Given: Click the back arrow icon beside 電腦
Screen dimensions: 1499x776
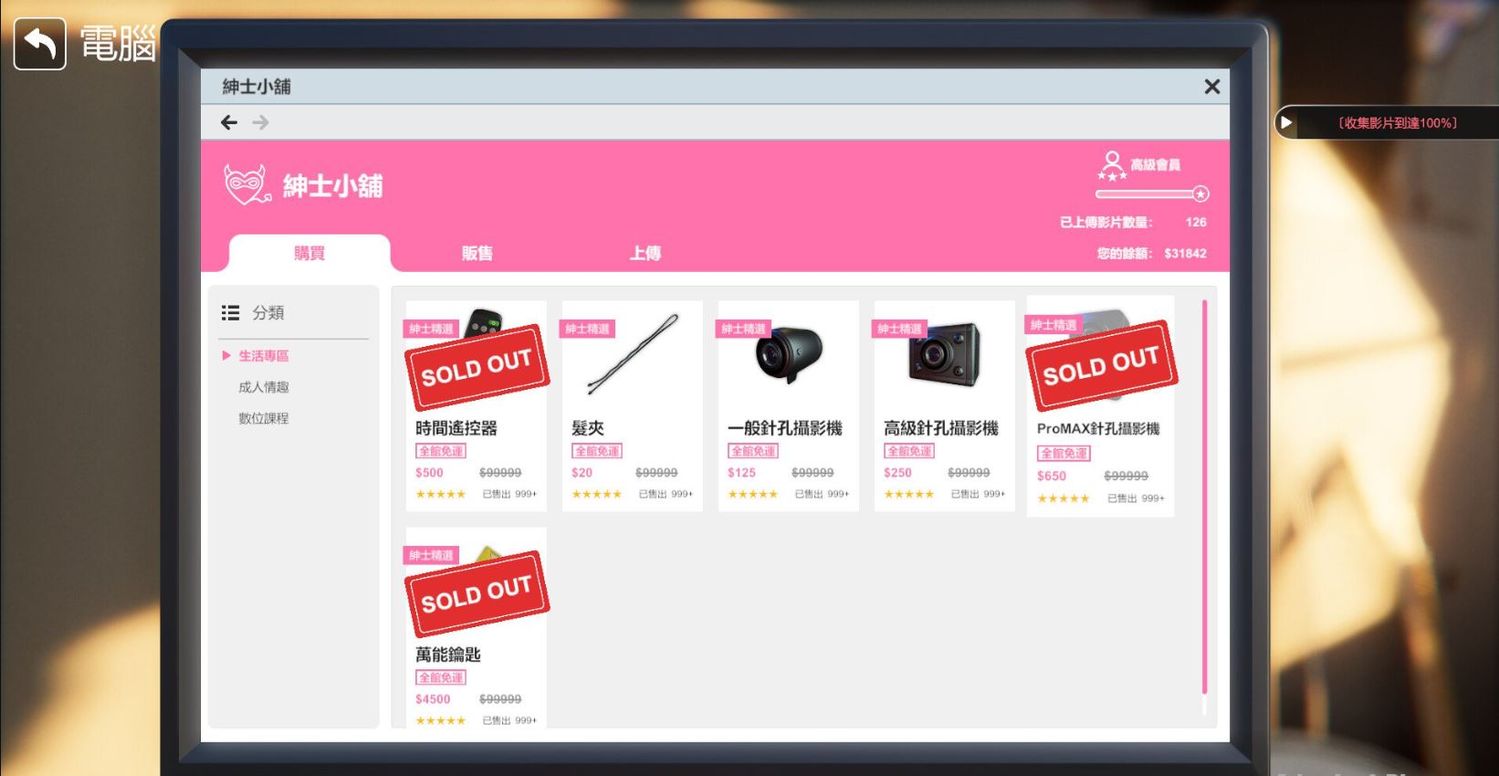Looking at the screenshot, I should coord(40,44).
